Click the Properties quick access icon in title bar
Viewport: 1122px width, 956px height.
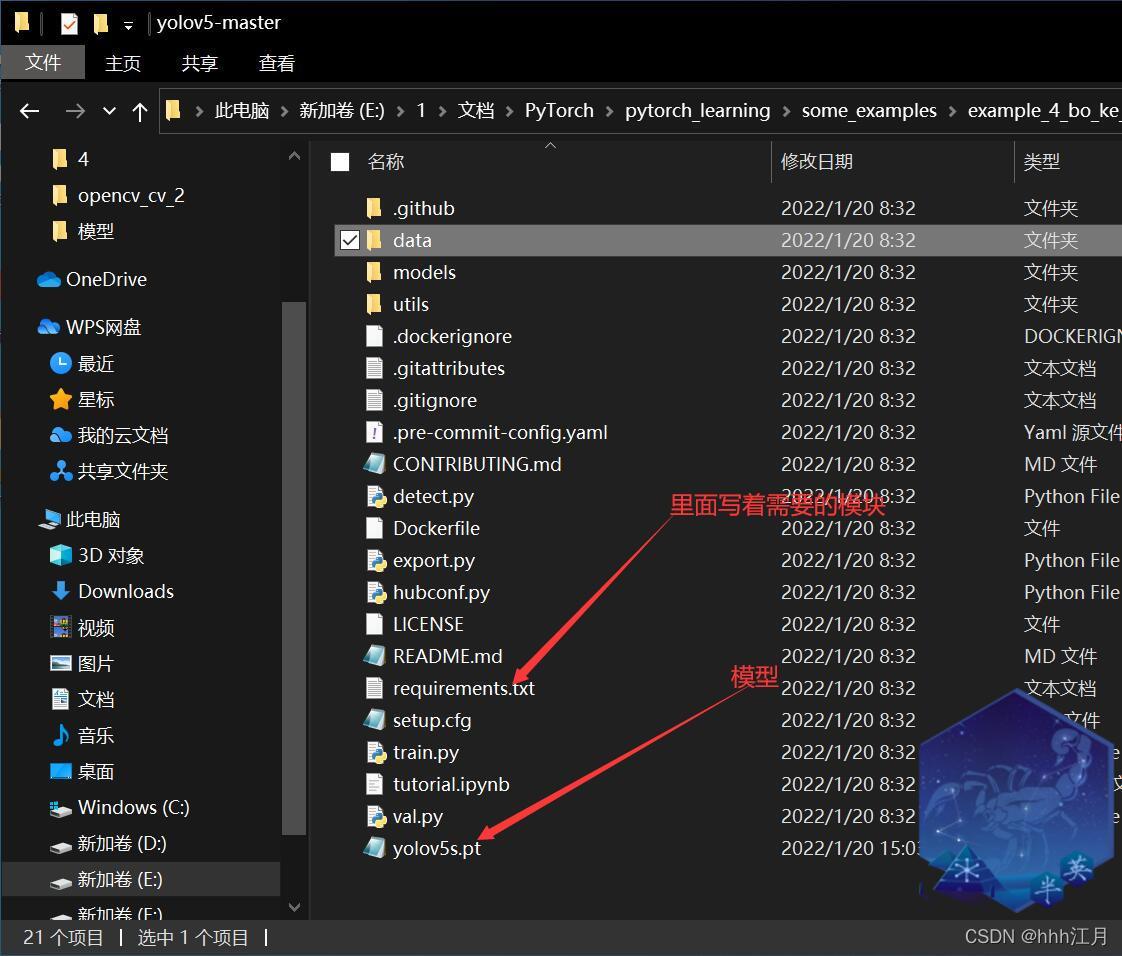[69, 24]
